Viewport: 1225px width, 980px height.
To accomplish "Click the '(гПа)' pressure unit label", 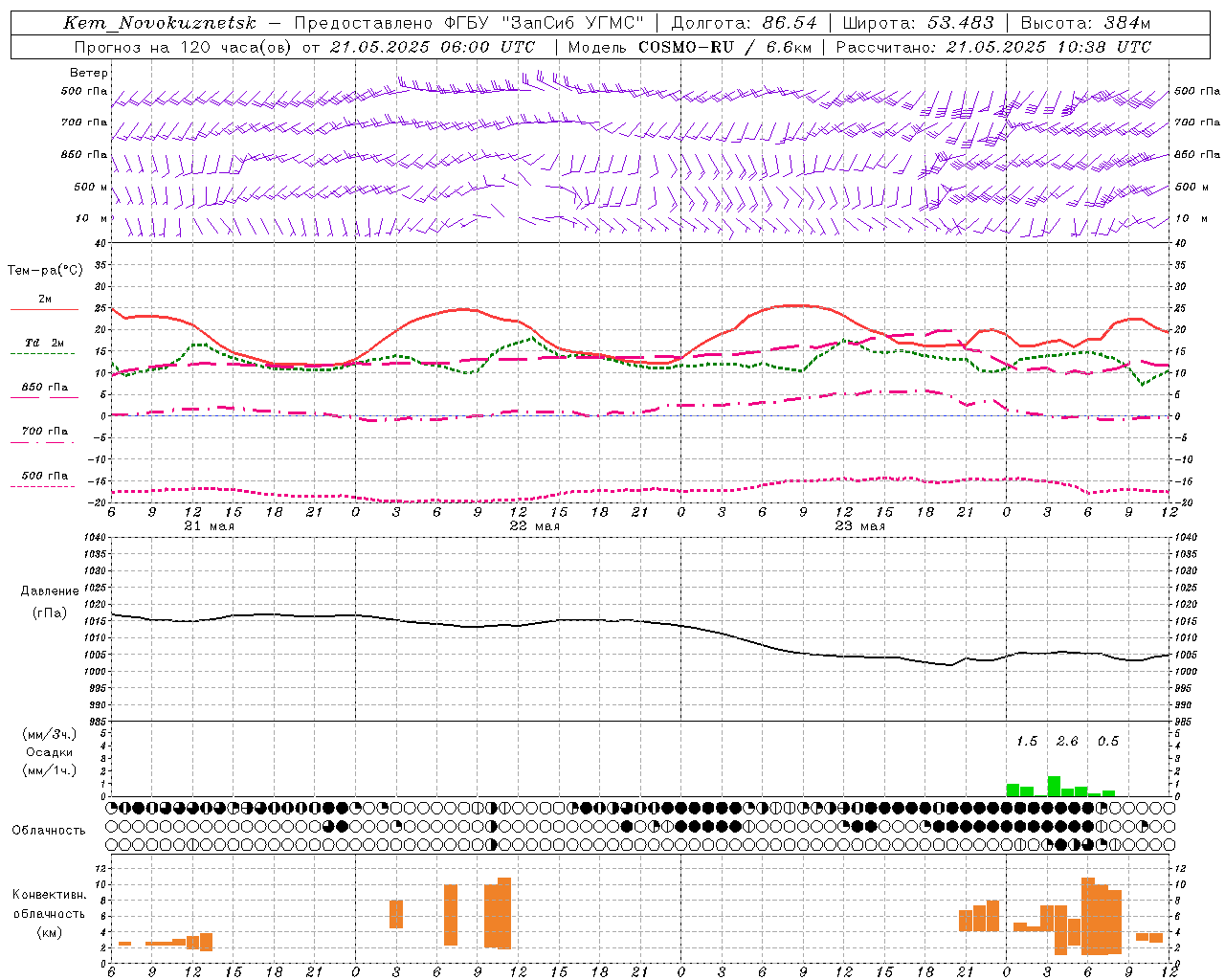I will [x=50, y=612].
